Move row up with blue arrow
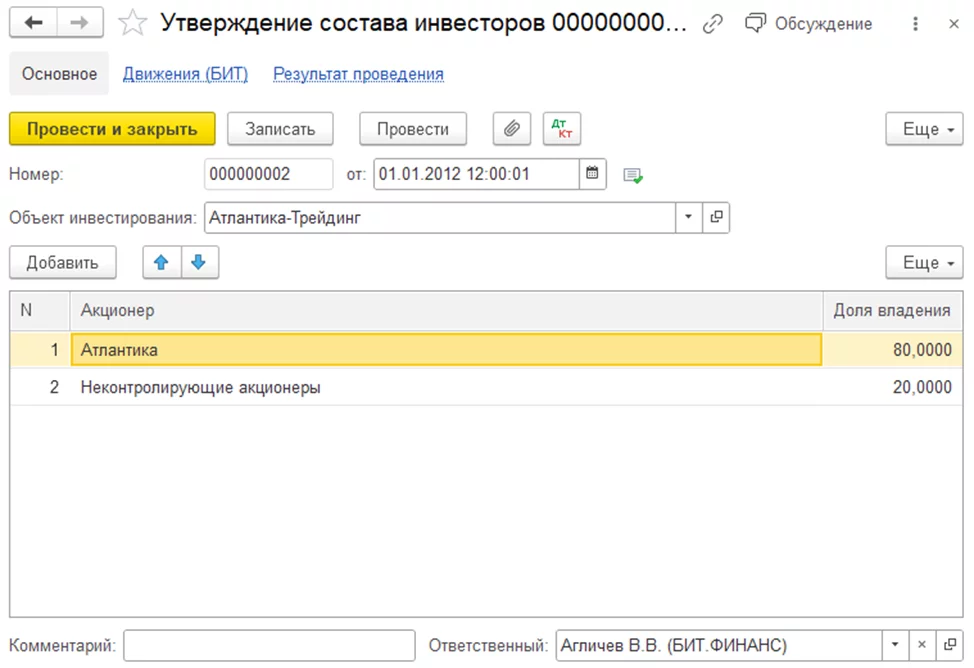 tap(162, 263)
